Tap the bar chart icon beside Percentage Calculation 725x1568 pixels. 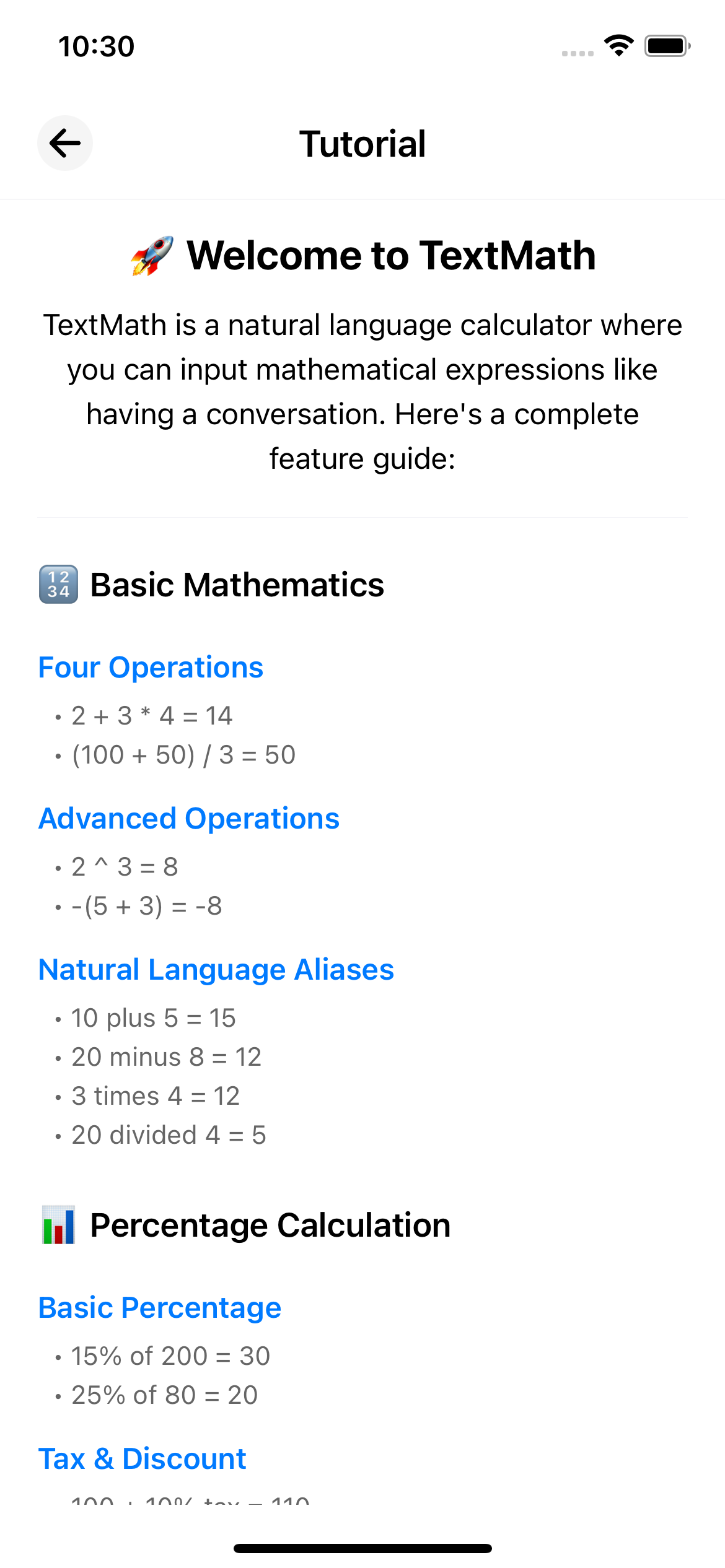[x=58, y=1224]
